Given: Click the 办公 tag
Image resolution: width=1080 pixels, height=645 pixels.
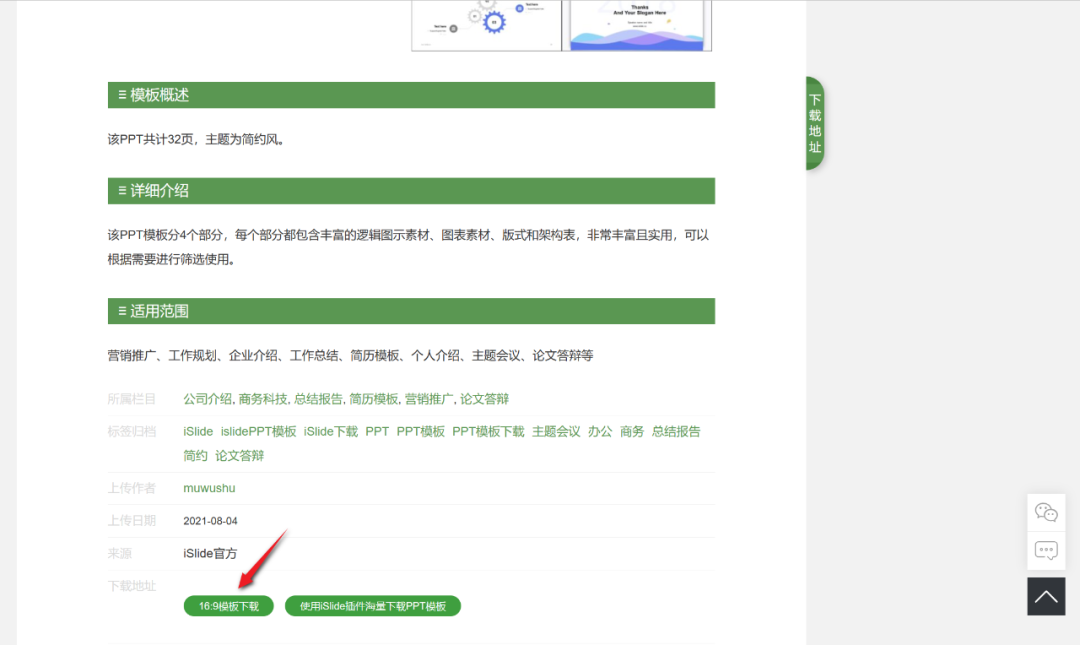Looking at the screenshot, I should pos(600,431).
